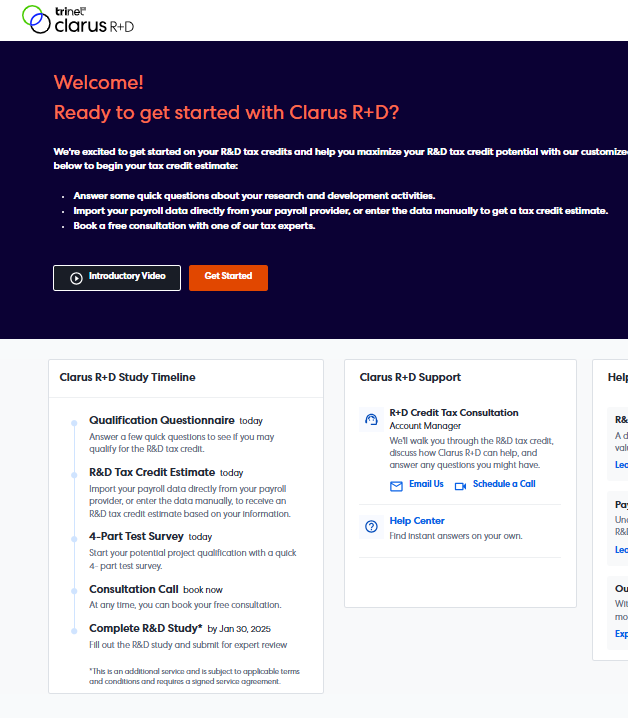The image size is (628, 718).
Task: Click the 'Answer some quick questions' bullet text
Action: click(x=254, y=196)
